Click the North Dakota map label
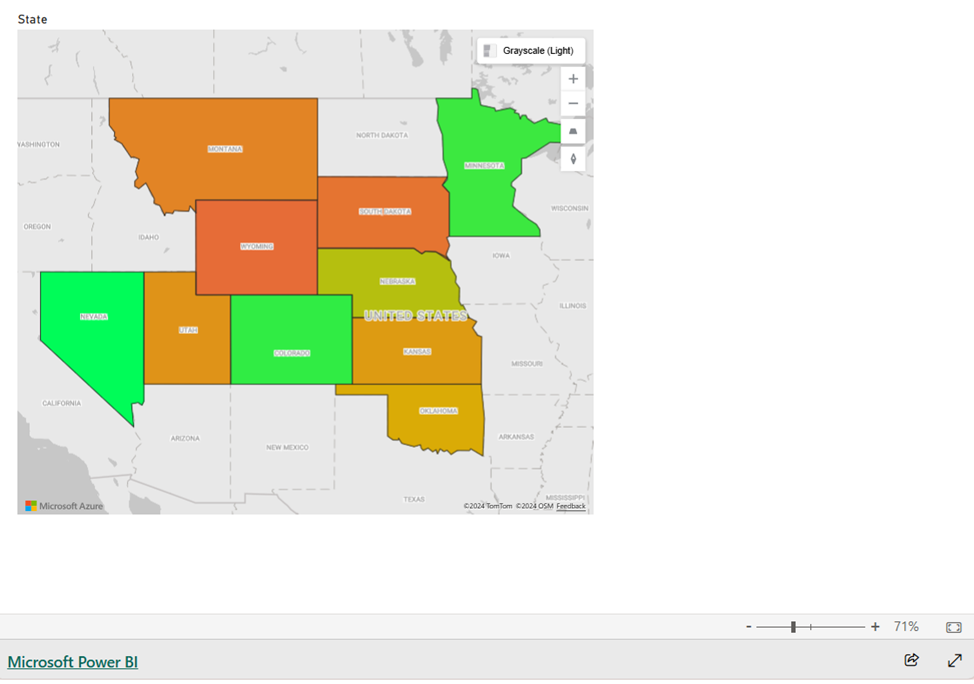 pyautogui.click(x=382, y=135)
